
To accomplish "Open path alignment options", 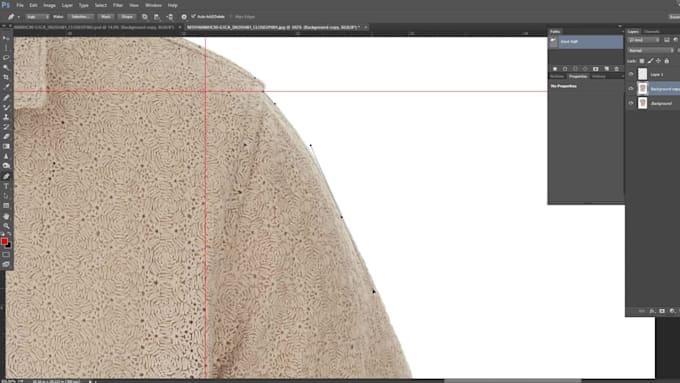I will point(157,17).
